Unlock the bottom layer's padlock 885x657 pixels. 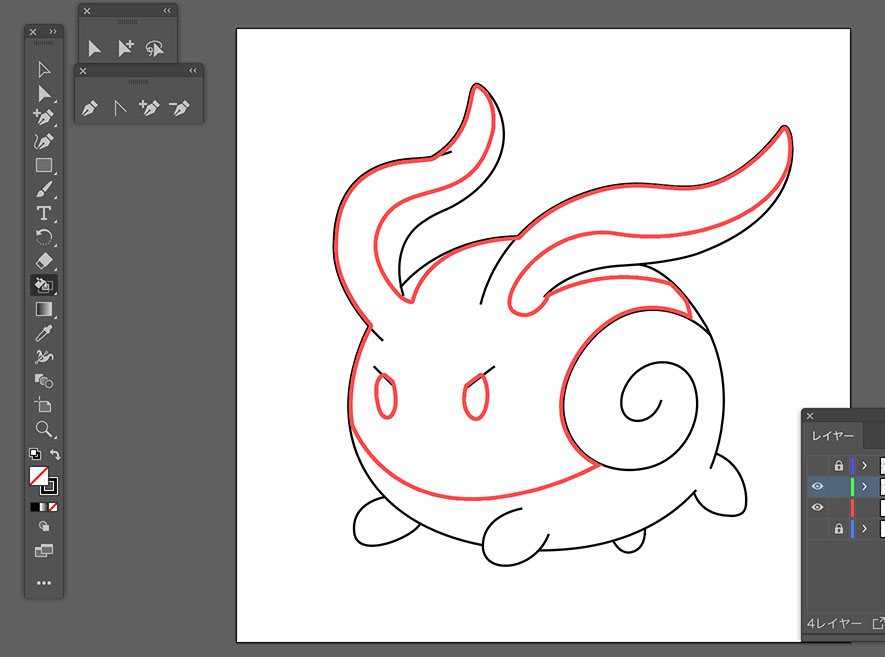point(839,529)
